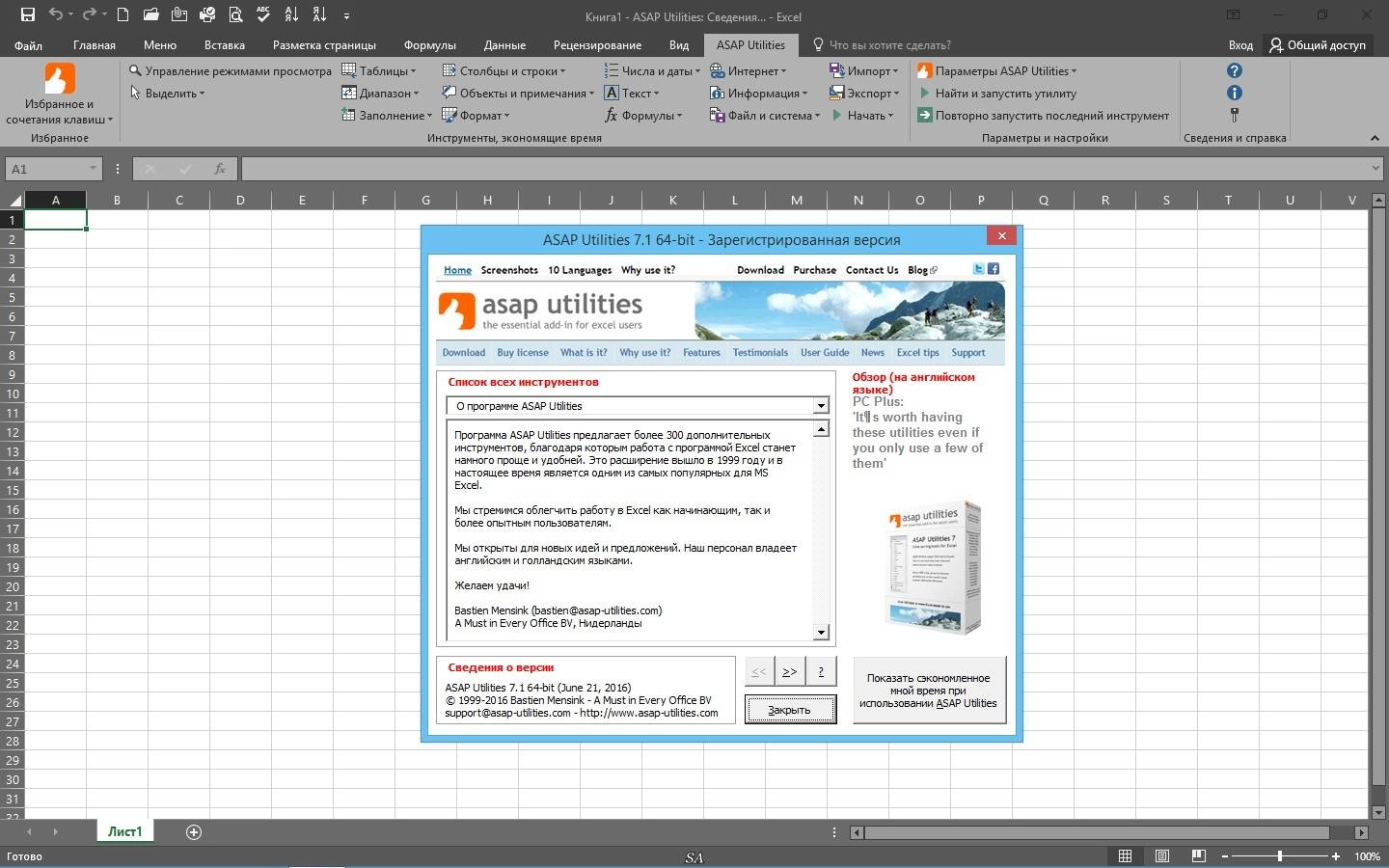The height and width of the screenshot is (868, 1389).
Task: Click the asap utilities product box image
Action: [x=934, y=566]
